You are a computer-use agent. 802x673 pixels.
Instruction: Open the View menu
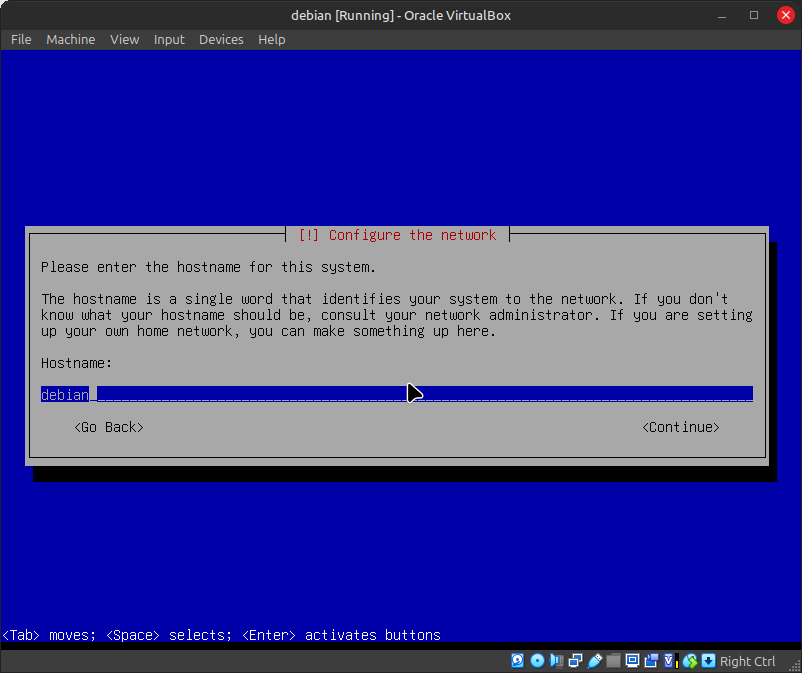[x=125, y=39]
